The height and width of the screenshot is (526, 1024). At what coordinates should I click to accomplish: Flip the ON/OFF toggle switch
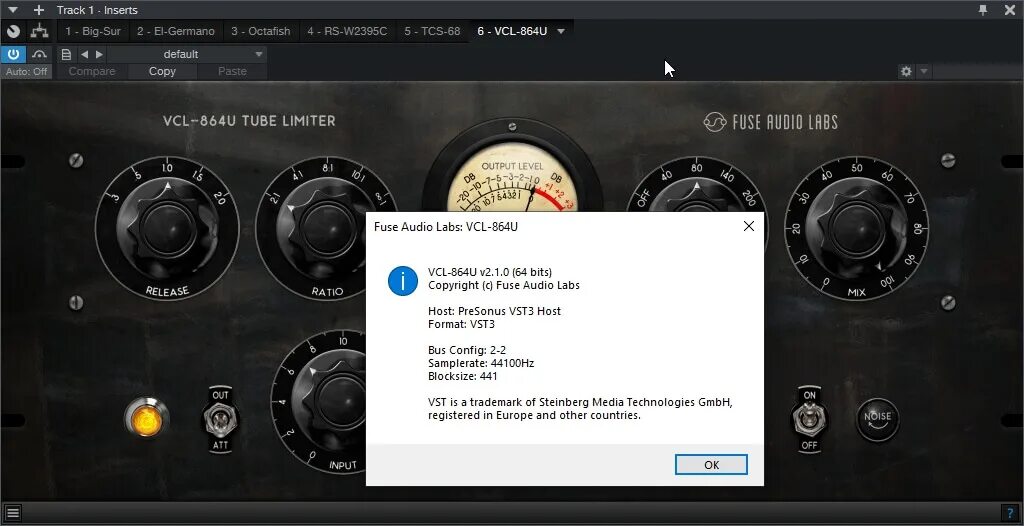click(x=810, y=419)
